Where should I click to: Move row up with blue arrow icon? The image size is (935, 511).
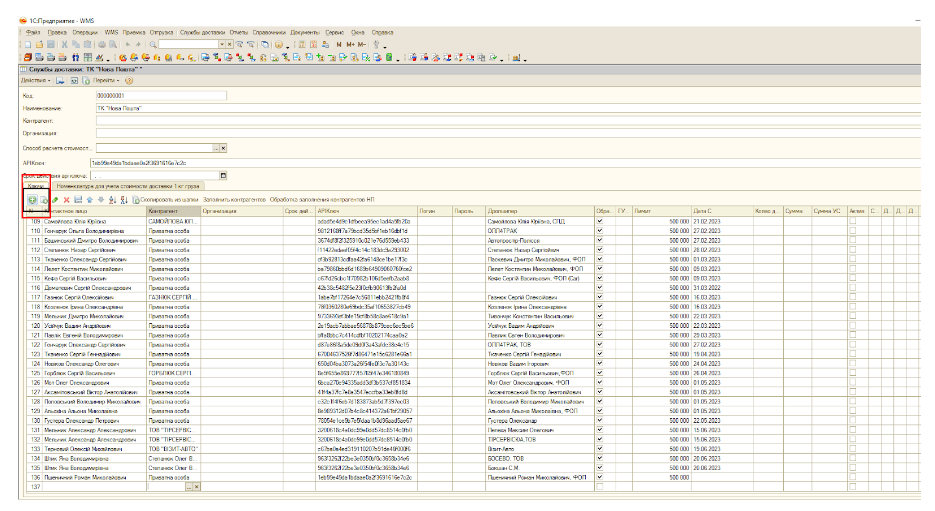point(88,200)
